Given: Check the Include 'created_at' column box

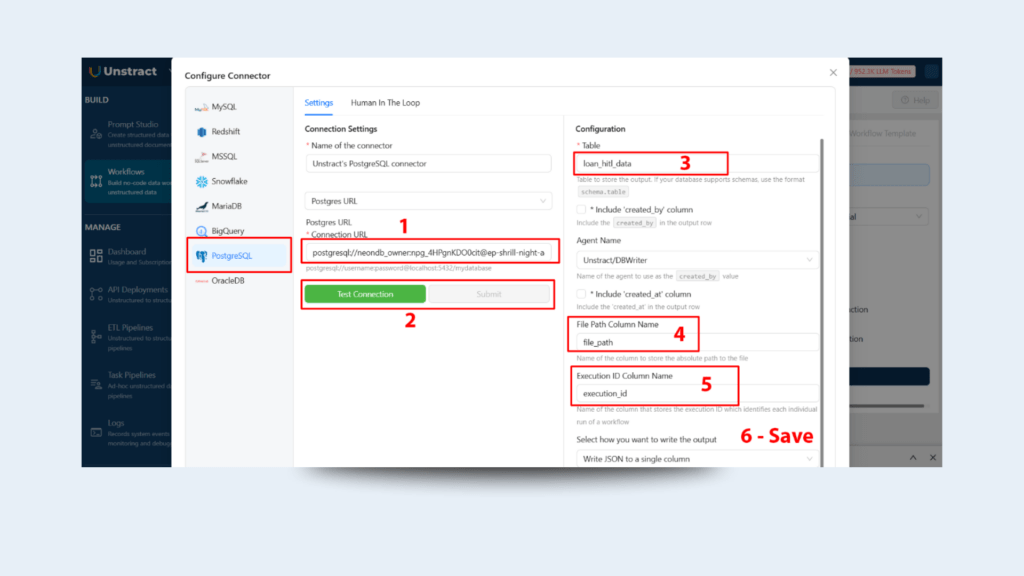Looking at the screenshot, I should 581,294.
